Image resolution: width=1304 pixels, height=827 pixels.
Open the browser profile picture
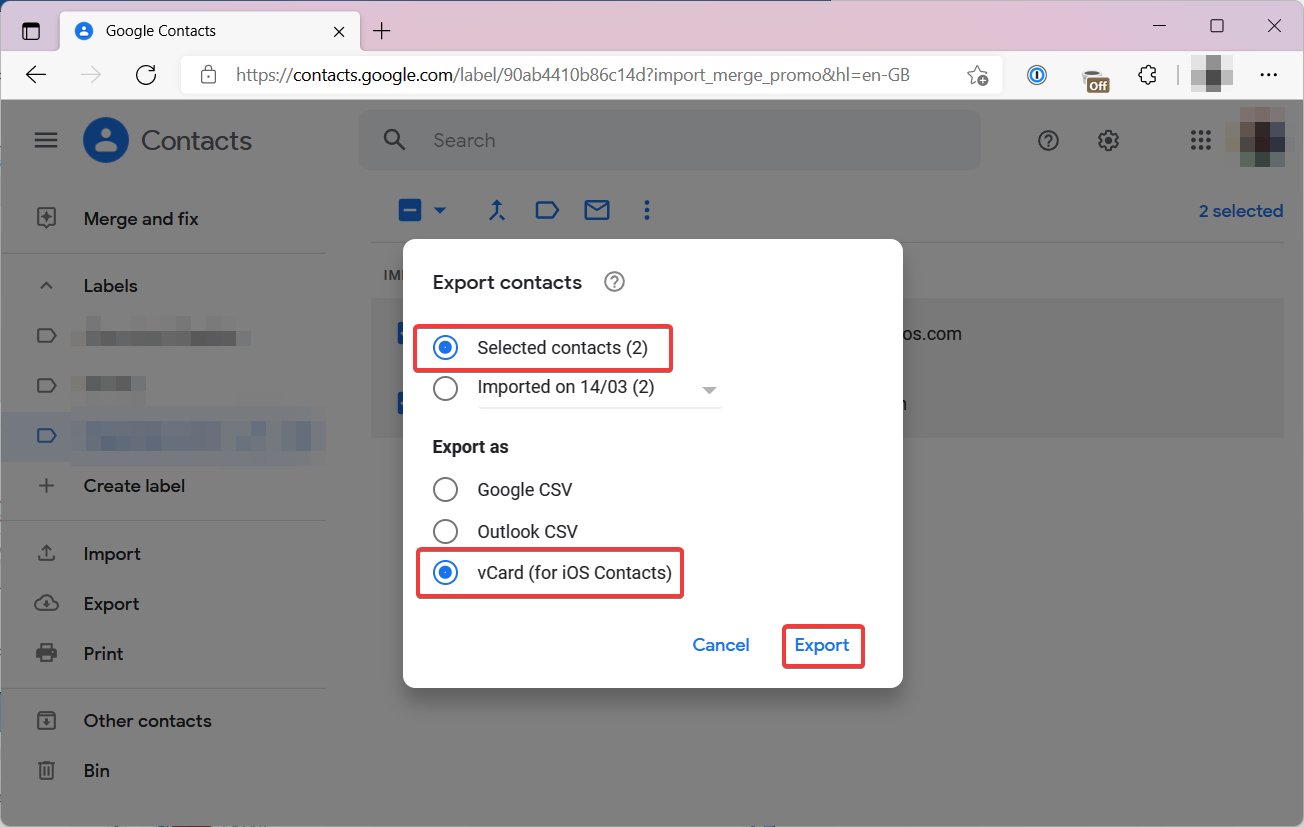pos(1212,75)
